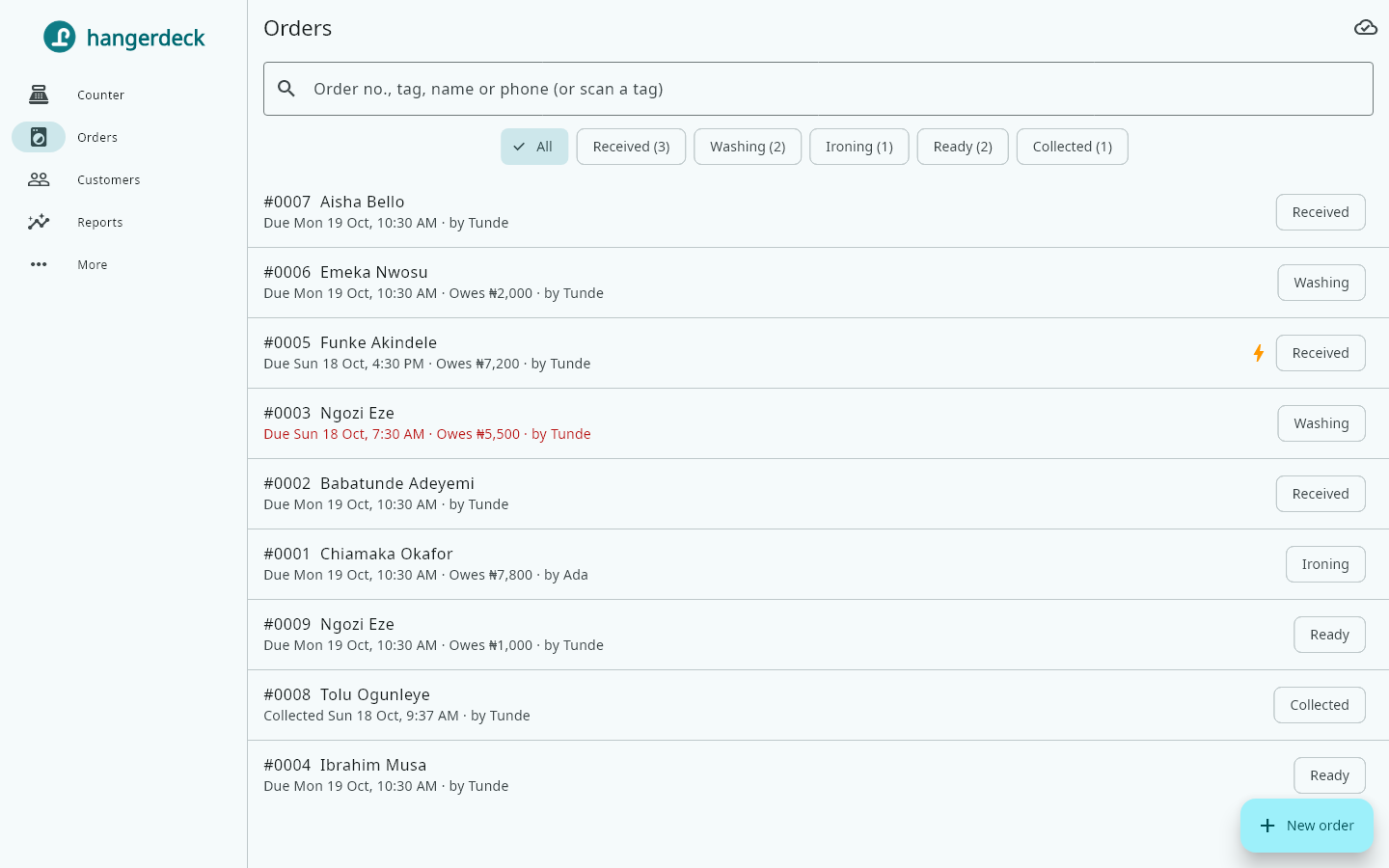This screenshot has width=1389, height=868.
Task: Open the Reports chart icon
Action: click(39, 222)
